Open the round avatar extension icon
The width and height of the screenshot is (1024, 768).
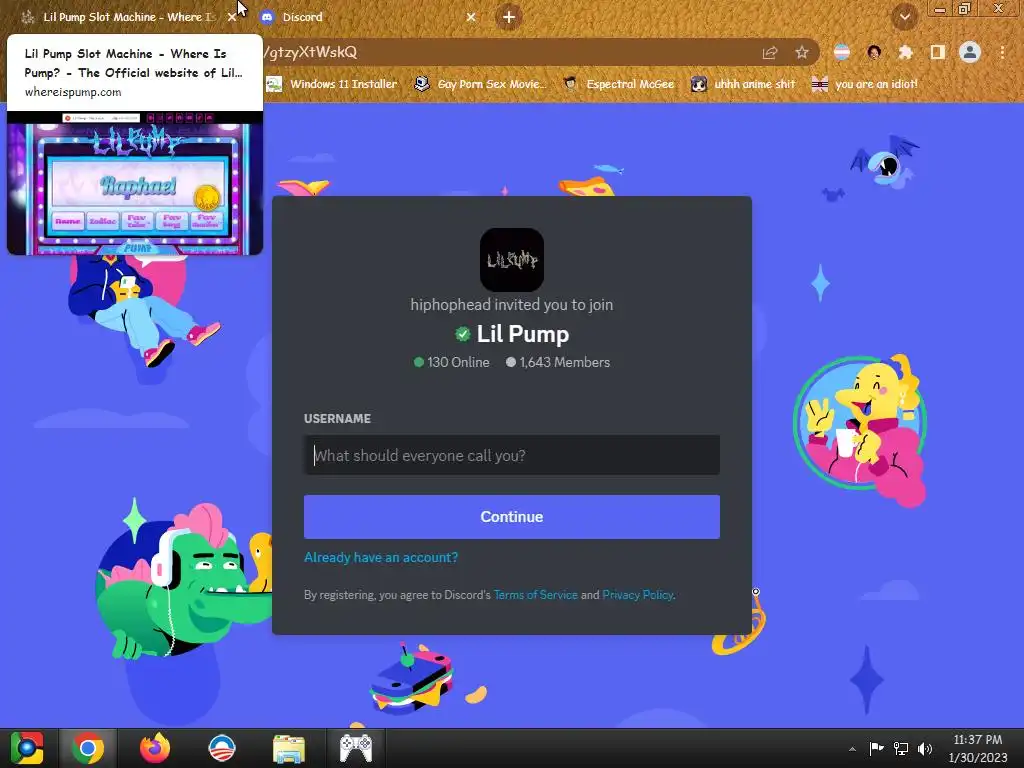pyautogui.click(x=874, y=52)
